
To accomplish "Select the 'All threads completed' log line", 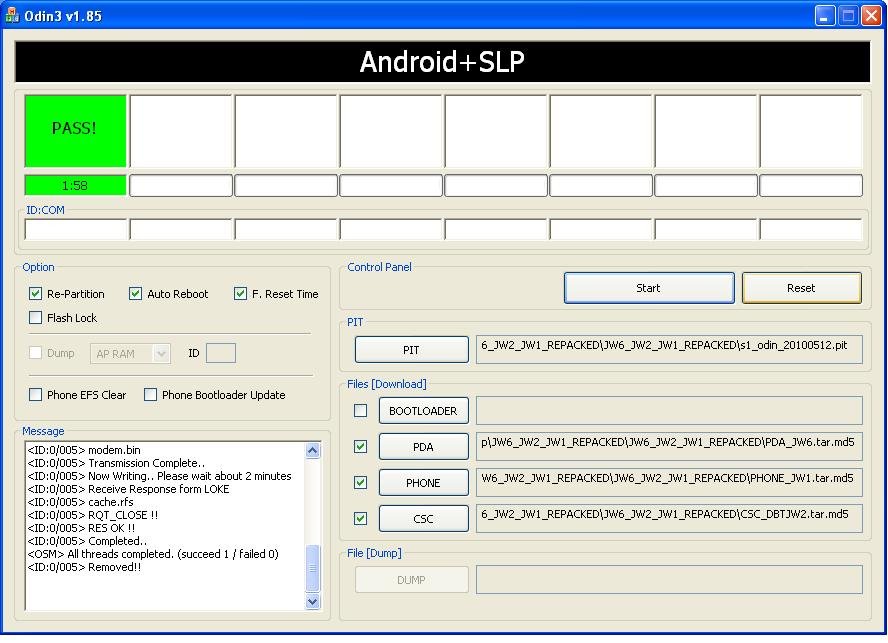I will [x=153, y=554].
